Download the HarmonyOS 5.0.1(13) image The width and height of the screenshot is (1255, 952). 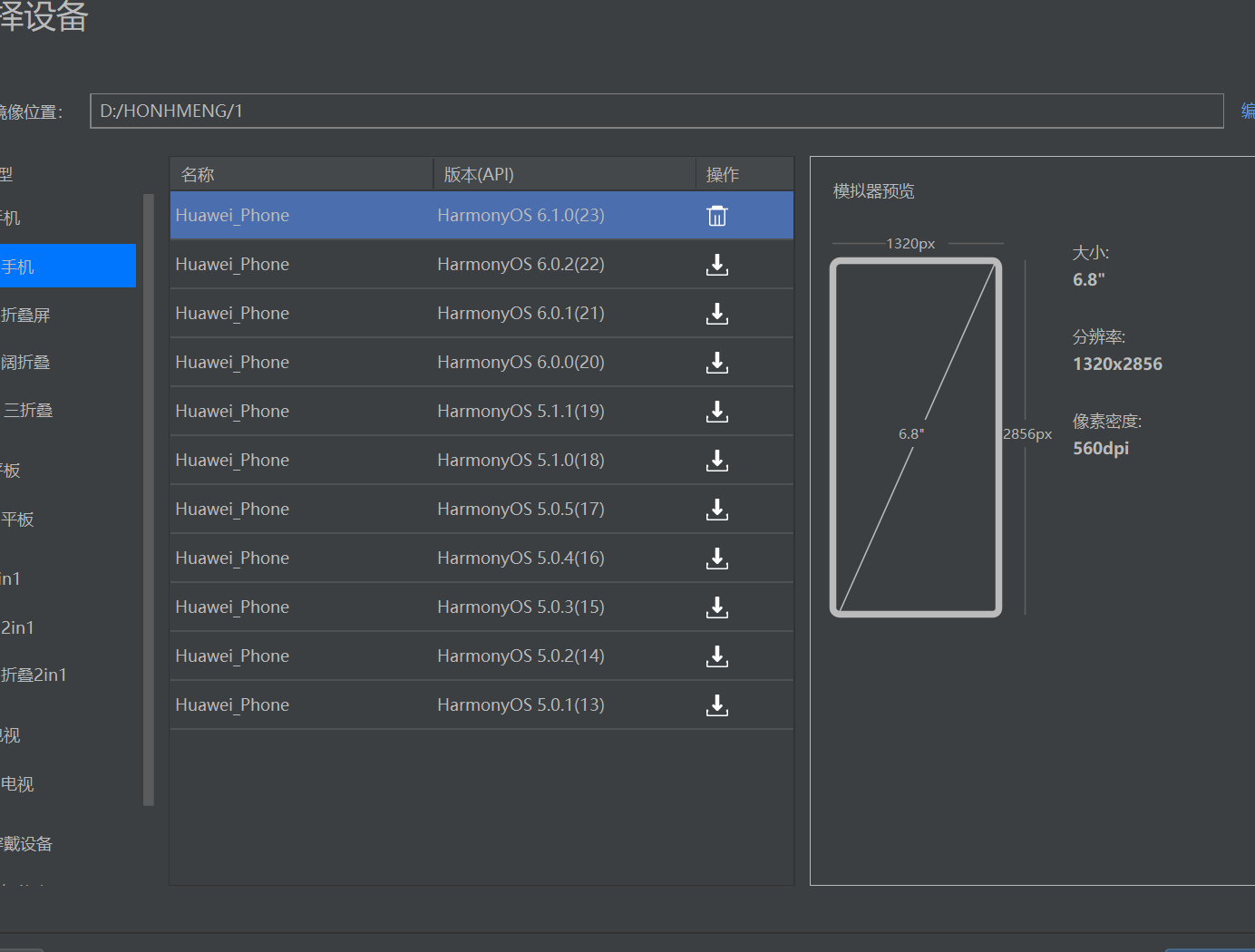[717, 705]
